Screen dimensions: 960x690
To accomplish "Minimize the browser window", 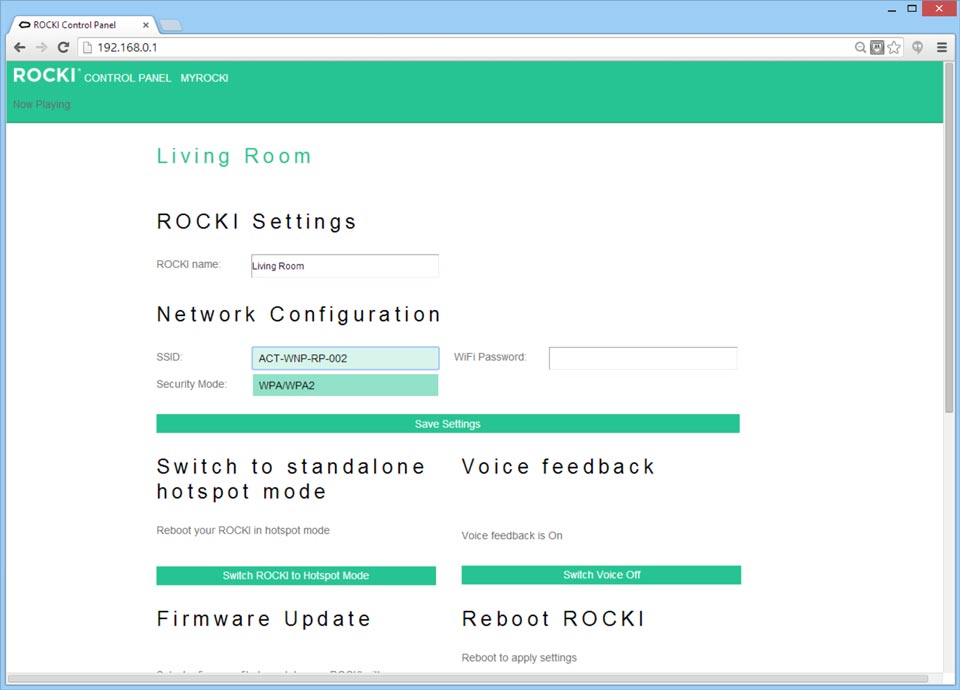I will pos(892,9).
